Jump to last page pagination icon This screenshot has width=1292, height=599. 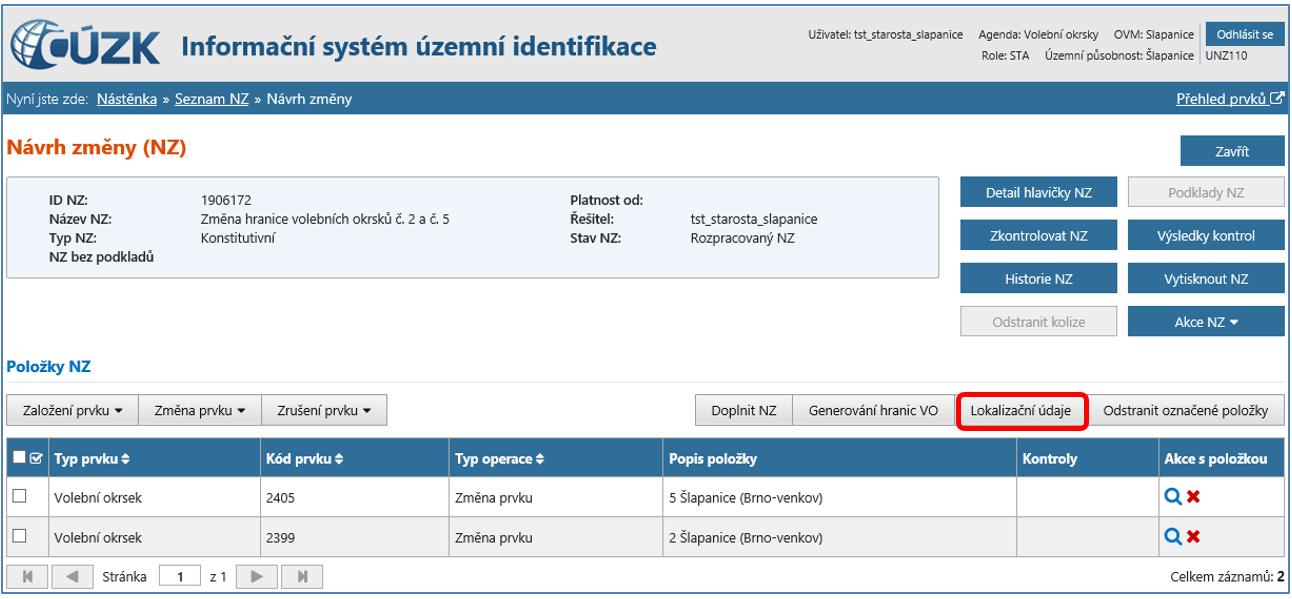301,577
